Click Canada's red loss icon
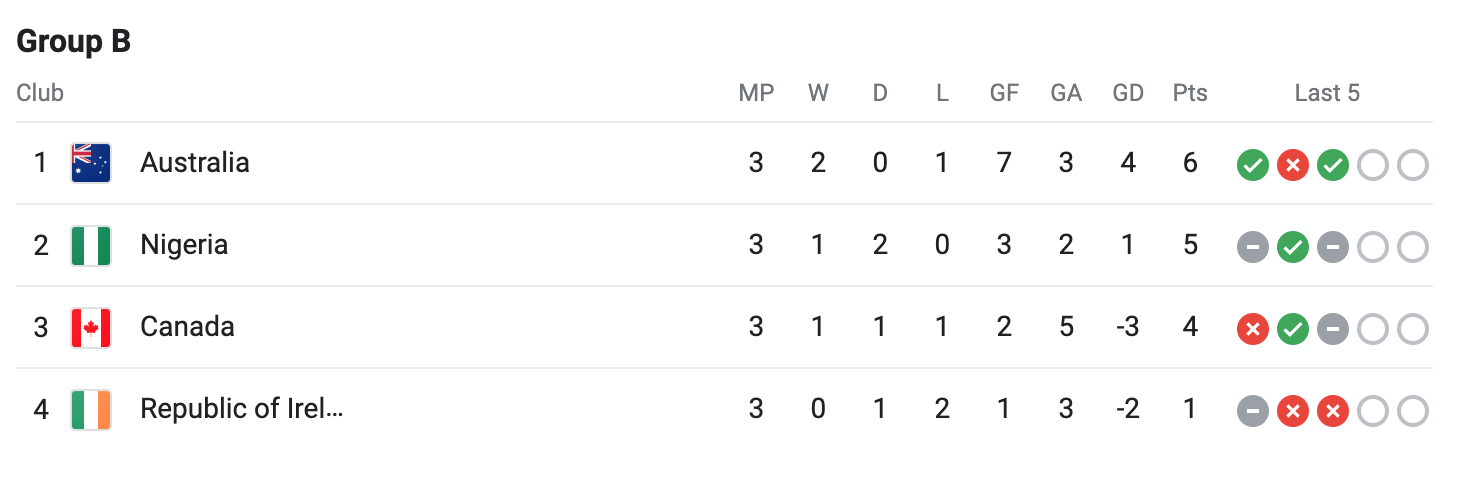 (x=1252, y=329)
